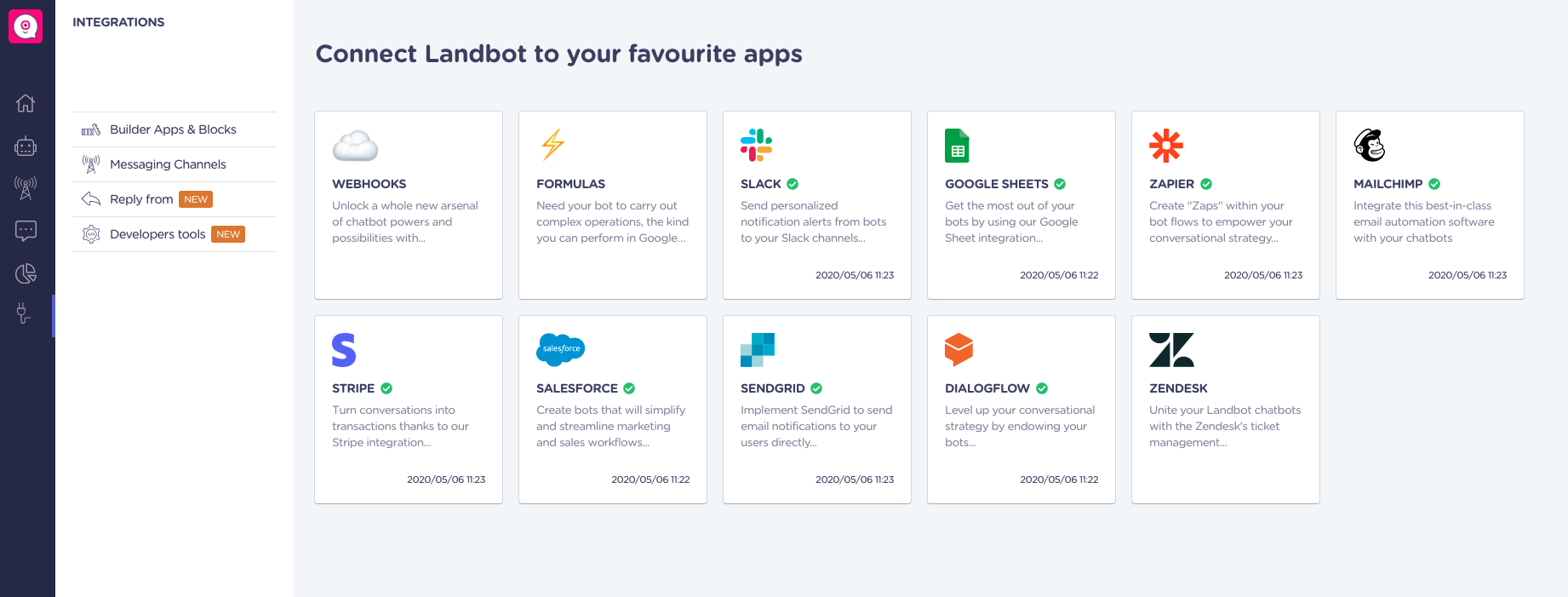Click the Slack logo icon

[x=756, y=145]
